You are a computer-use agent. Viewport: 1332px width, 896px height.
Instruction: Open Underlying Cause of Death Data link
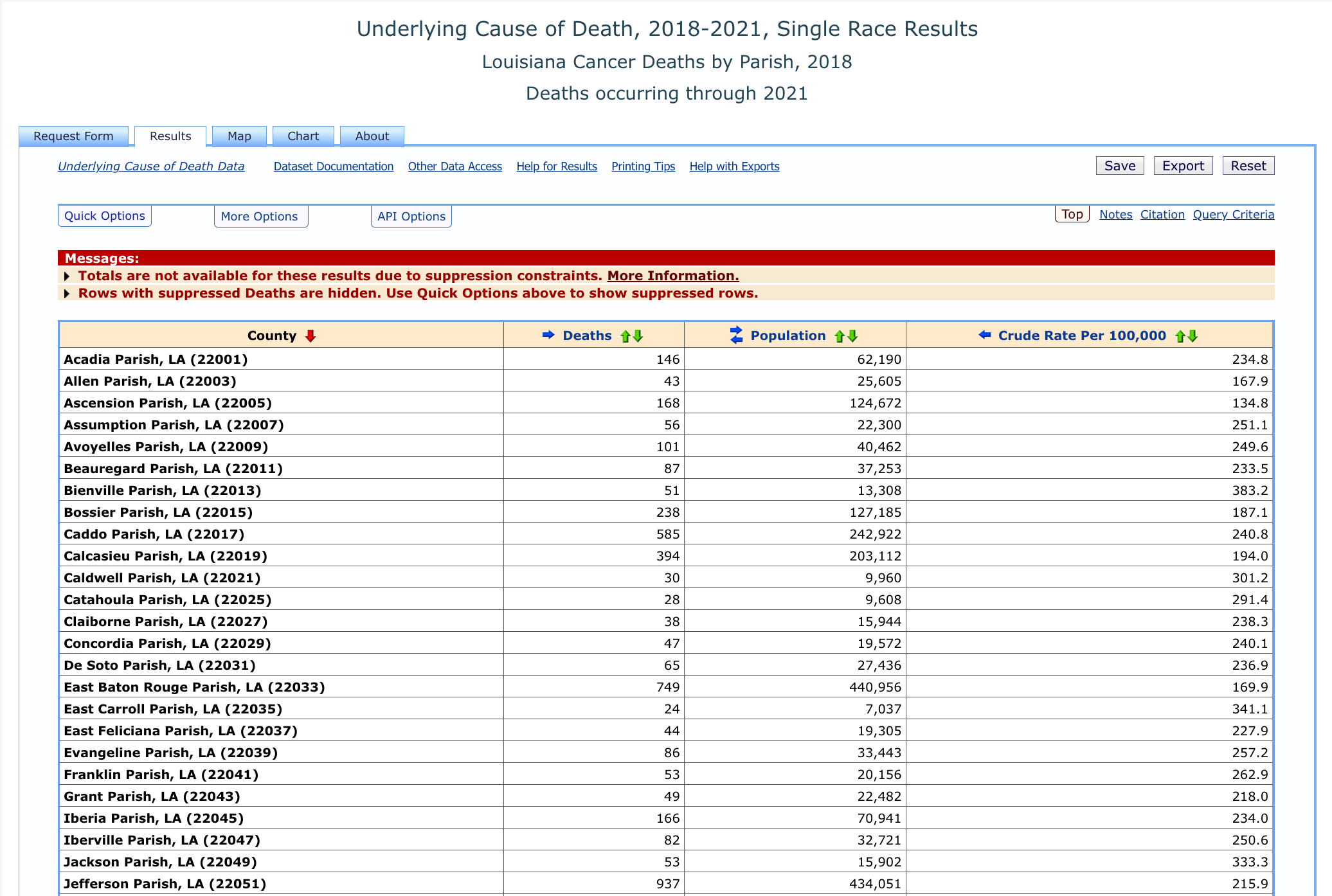pos(151,166)
